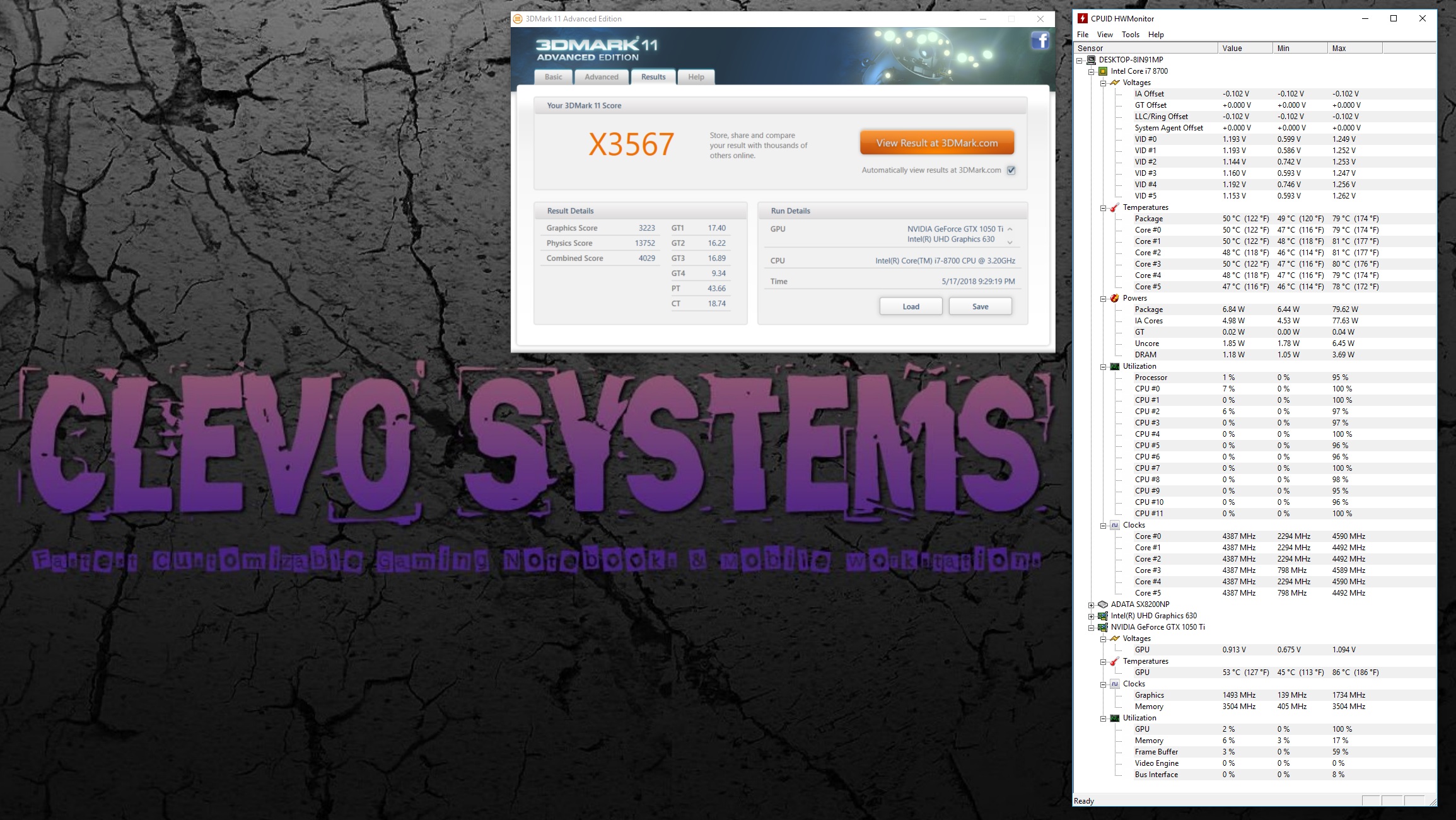1456x820 pixels.
Task: Select the ADATA SX8200NP drive icon
Action: 1103,604
